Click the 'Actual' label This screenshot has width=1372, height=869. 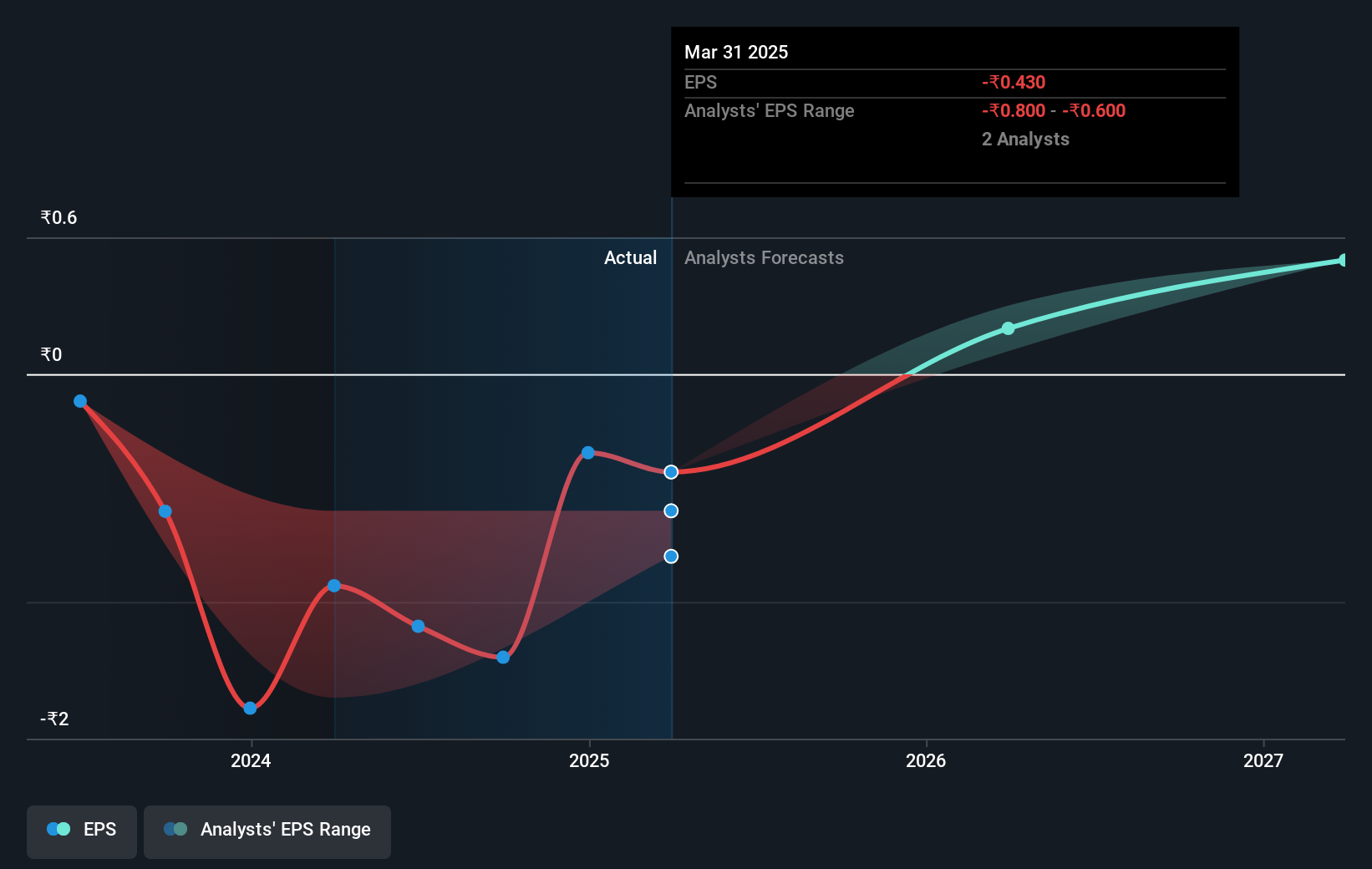631,257
